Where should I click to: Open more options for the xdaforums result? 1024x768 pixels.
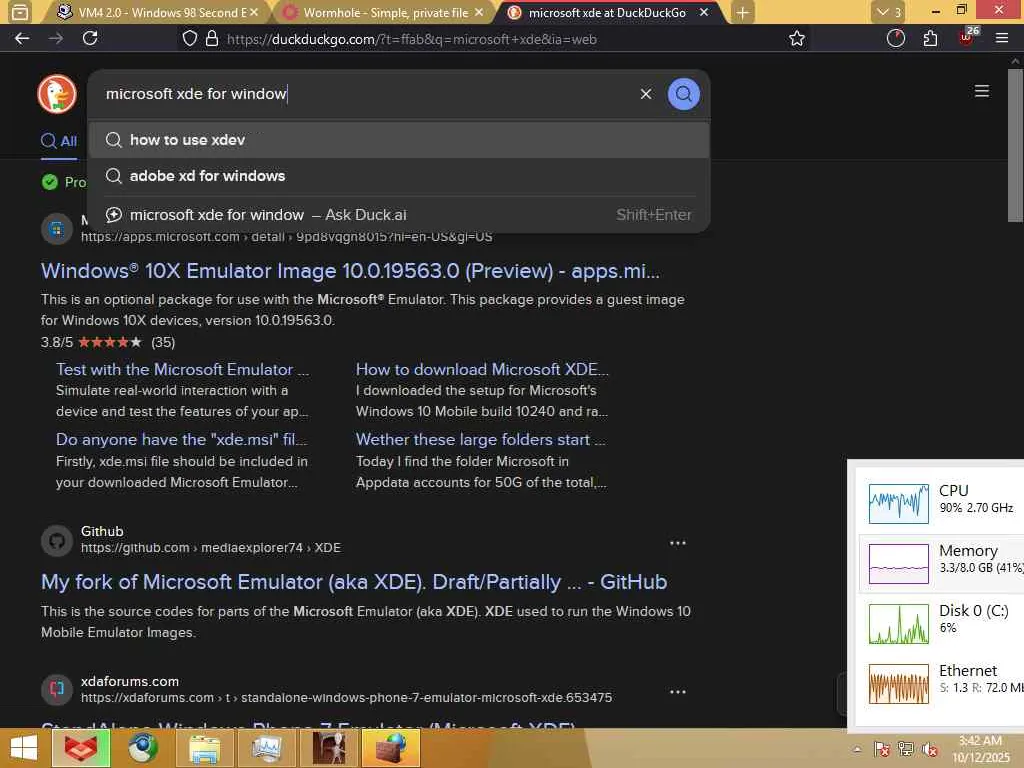(x=678, y=692)
